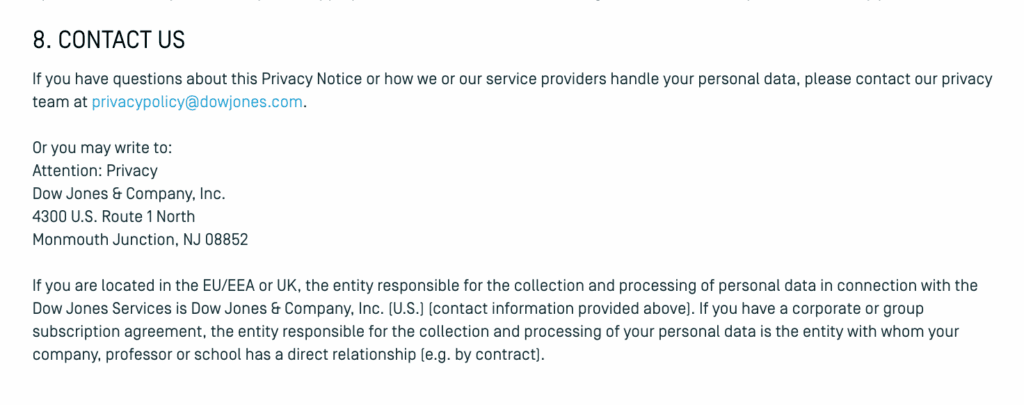Click the word 'team' before the email
Screen dimensions: 1024x405
point(50,103)
